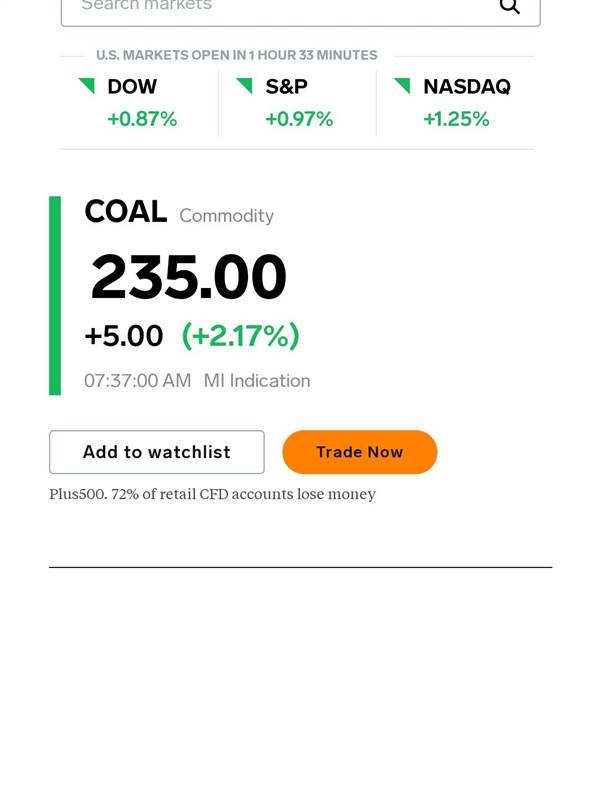Click the Plus500 CFD disclaimer text

(x=212, y=494)
